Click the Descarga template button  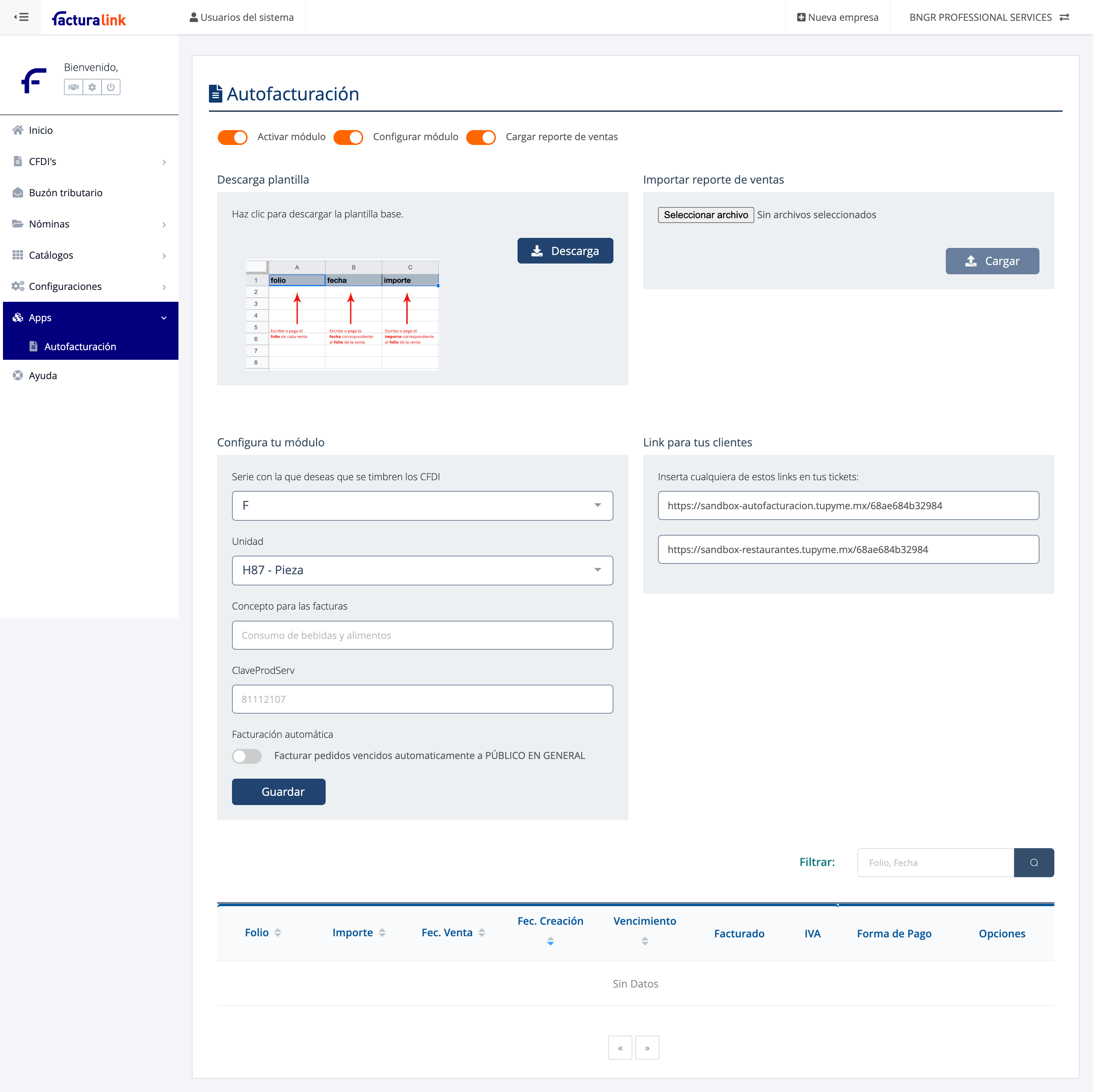click(x=565, y=251)
